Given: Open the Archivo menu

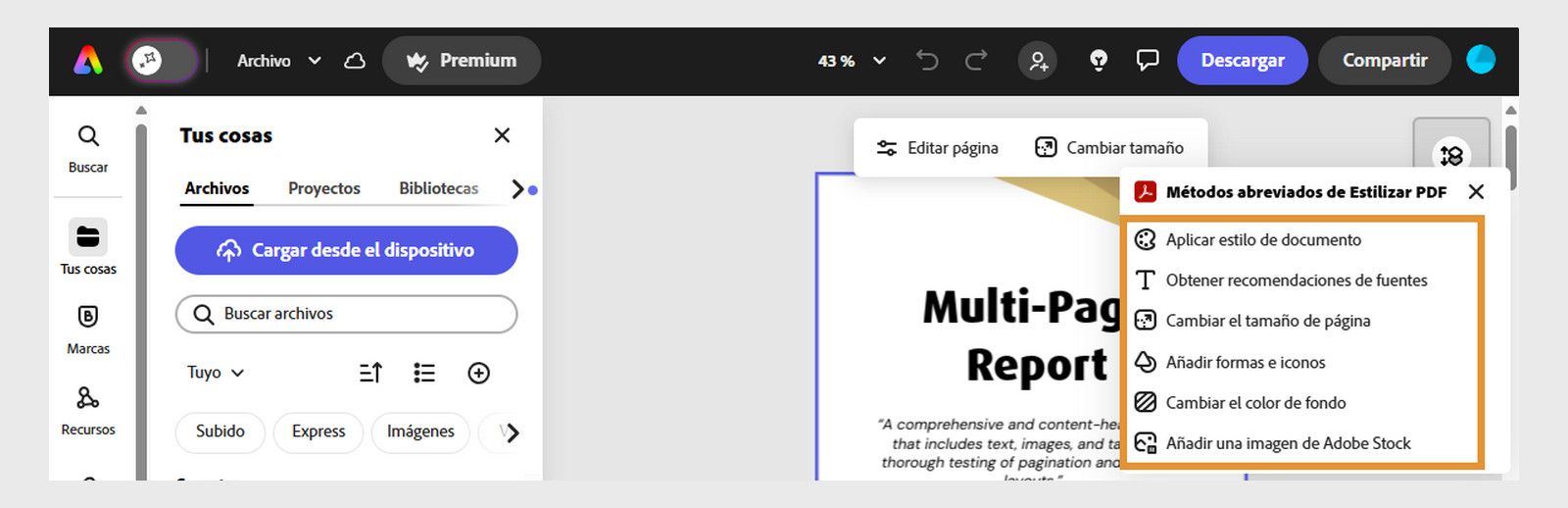Looking at the screenshot, I should click(x=264, y=61).
